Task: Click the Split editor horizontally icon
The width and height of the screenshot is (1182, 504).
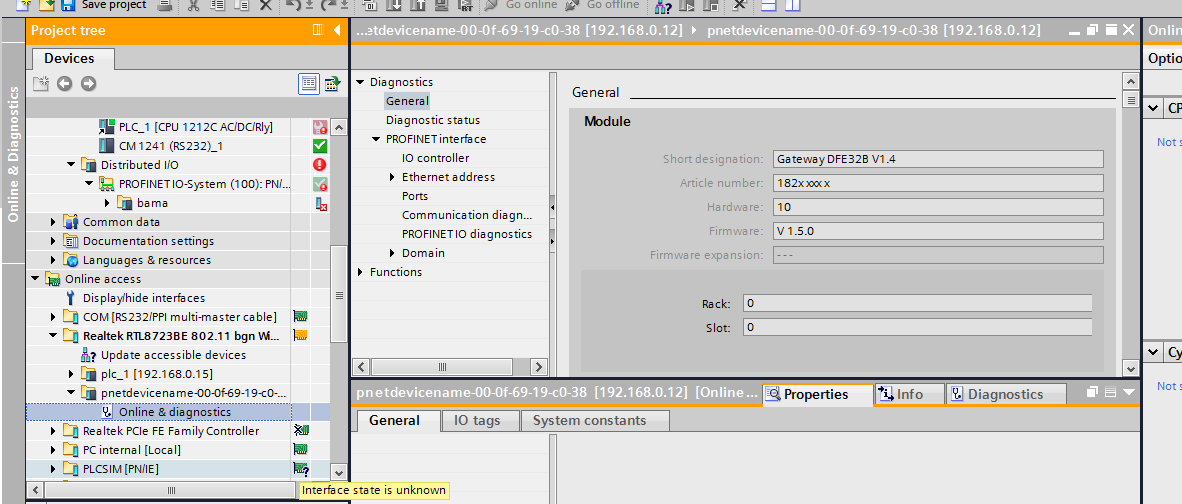Action: pyautogui.click(x=768, y=5)
